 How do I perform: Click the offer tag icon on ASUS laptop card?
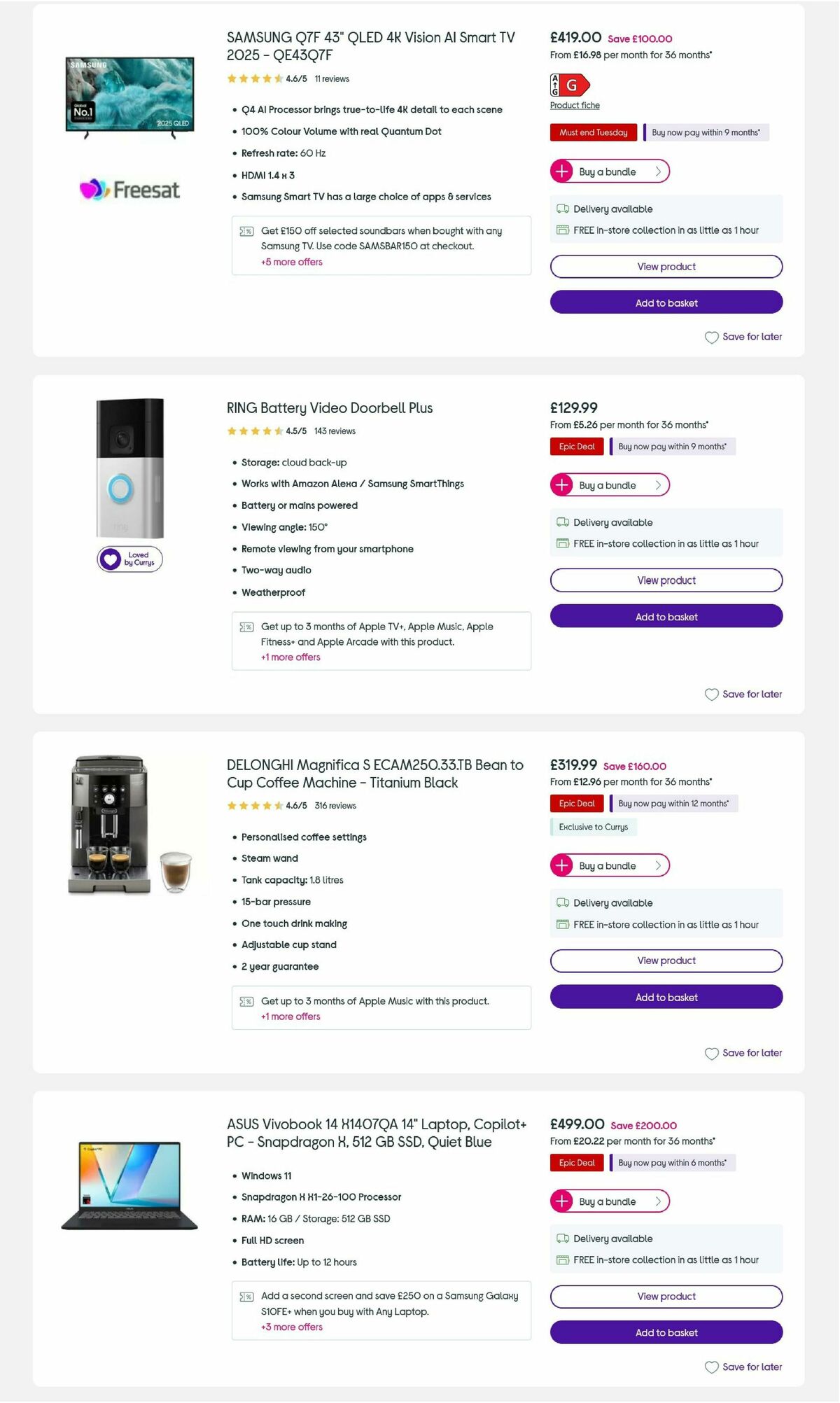246,1297
